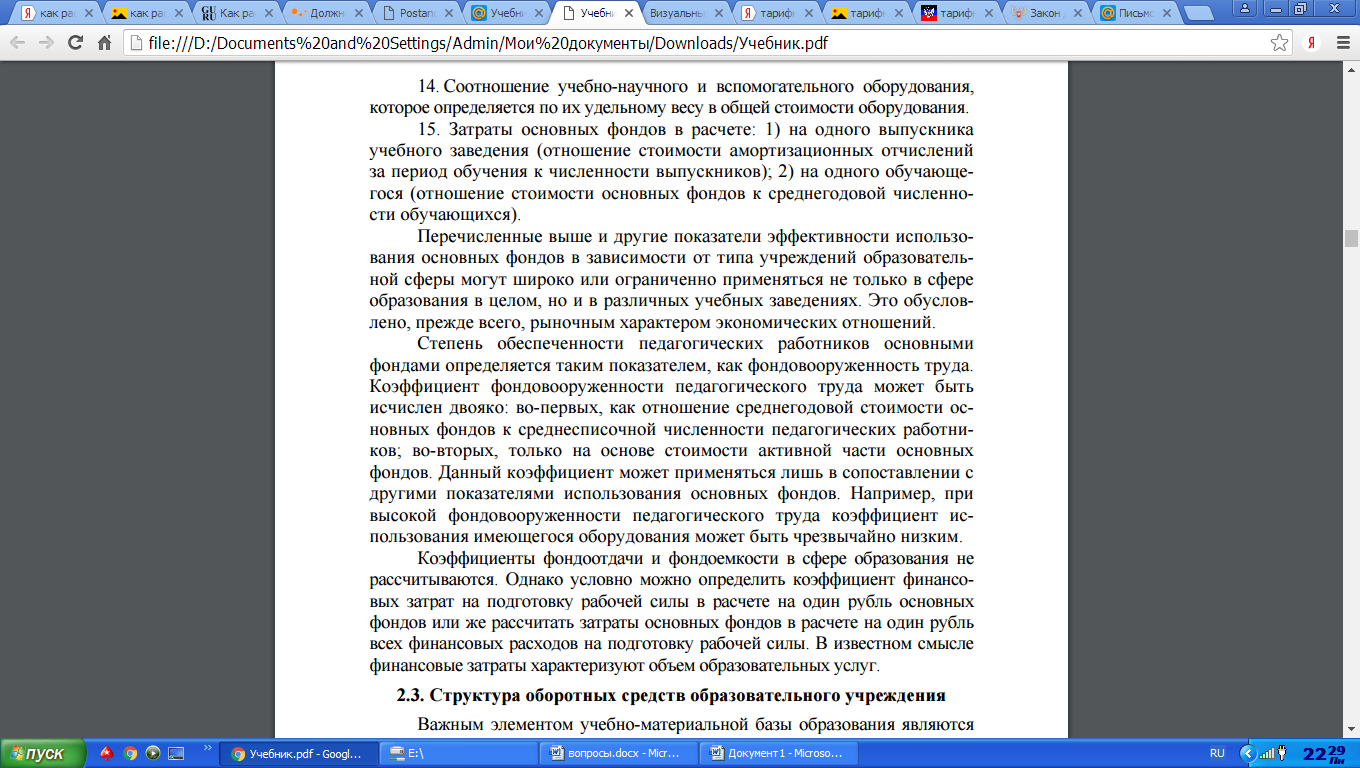This screenshot has height=768, width=1360.
Task: Expand the hidden quick launch items chevron
Action: (x=208, y=748)
